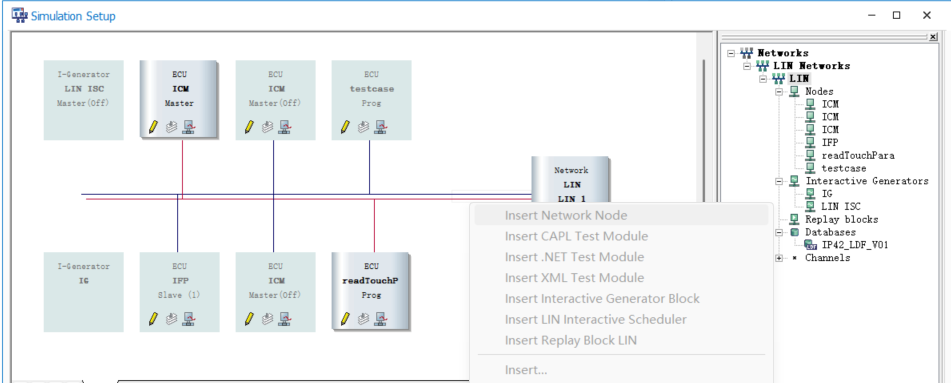The width and height of the screenshot is (951, 383).
Task: Select Nodes label in tree
Action: (819, 92)
